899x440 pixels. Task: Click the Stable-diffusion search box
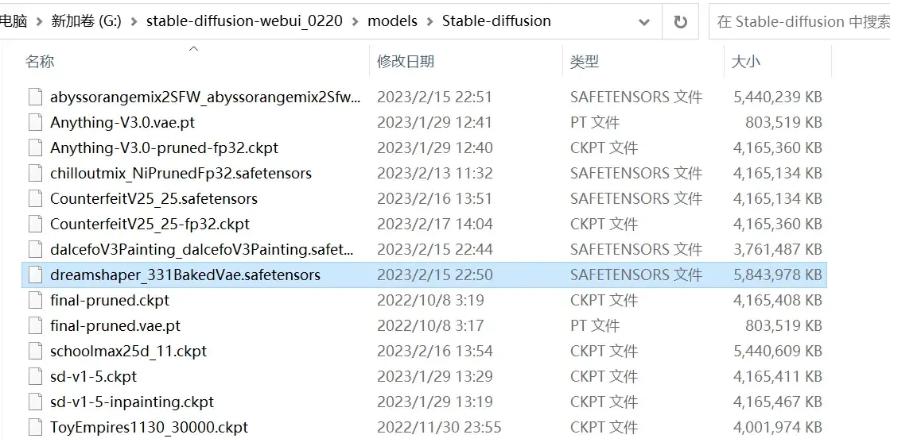[803, 22]
